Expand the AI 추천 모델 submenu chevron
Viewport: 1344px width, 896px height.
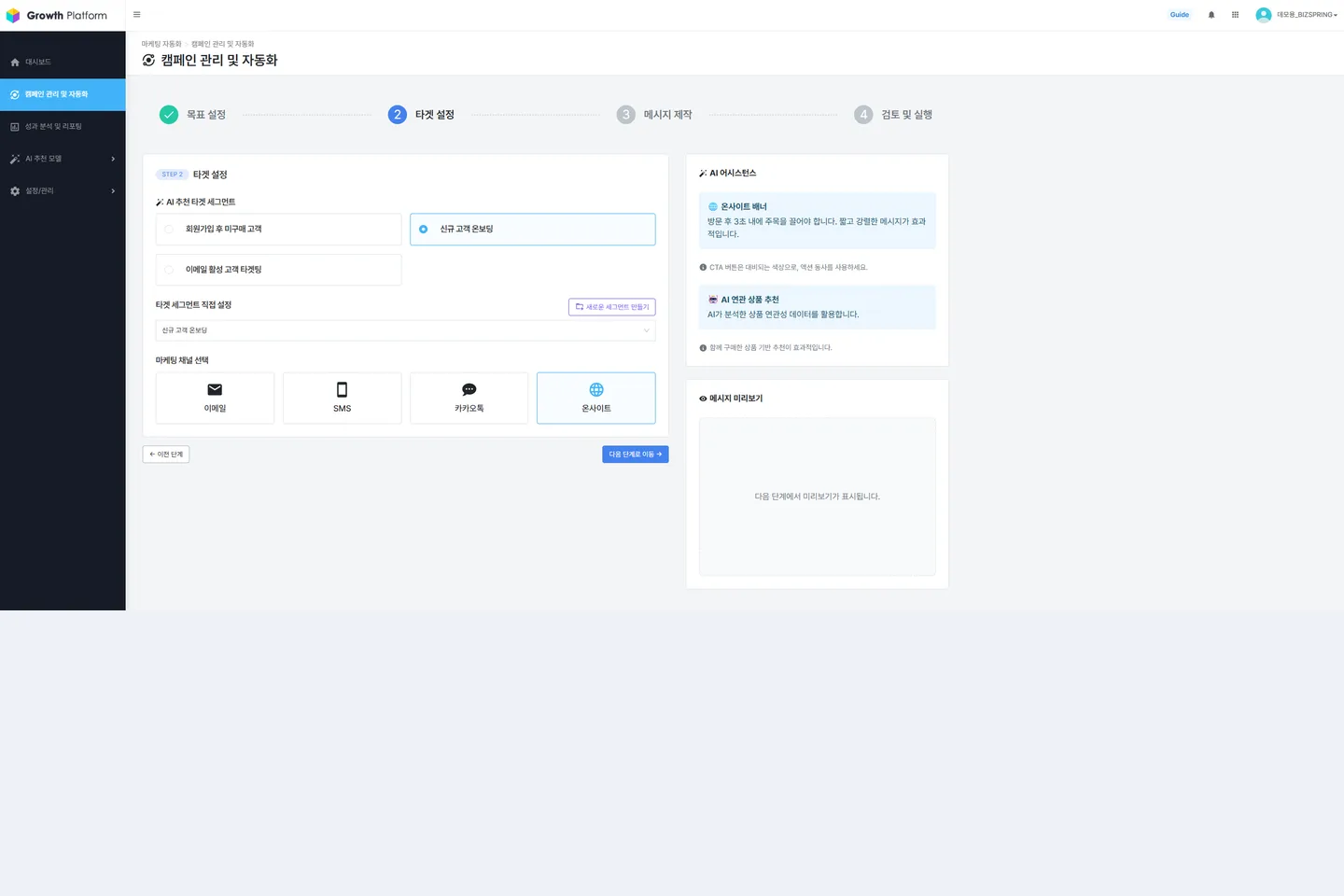[x=113, y=160]
